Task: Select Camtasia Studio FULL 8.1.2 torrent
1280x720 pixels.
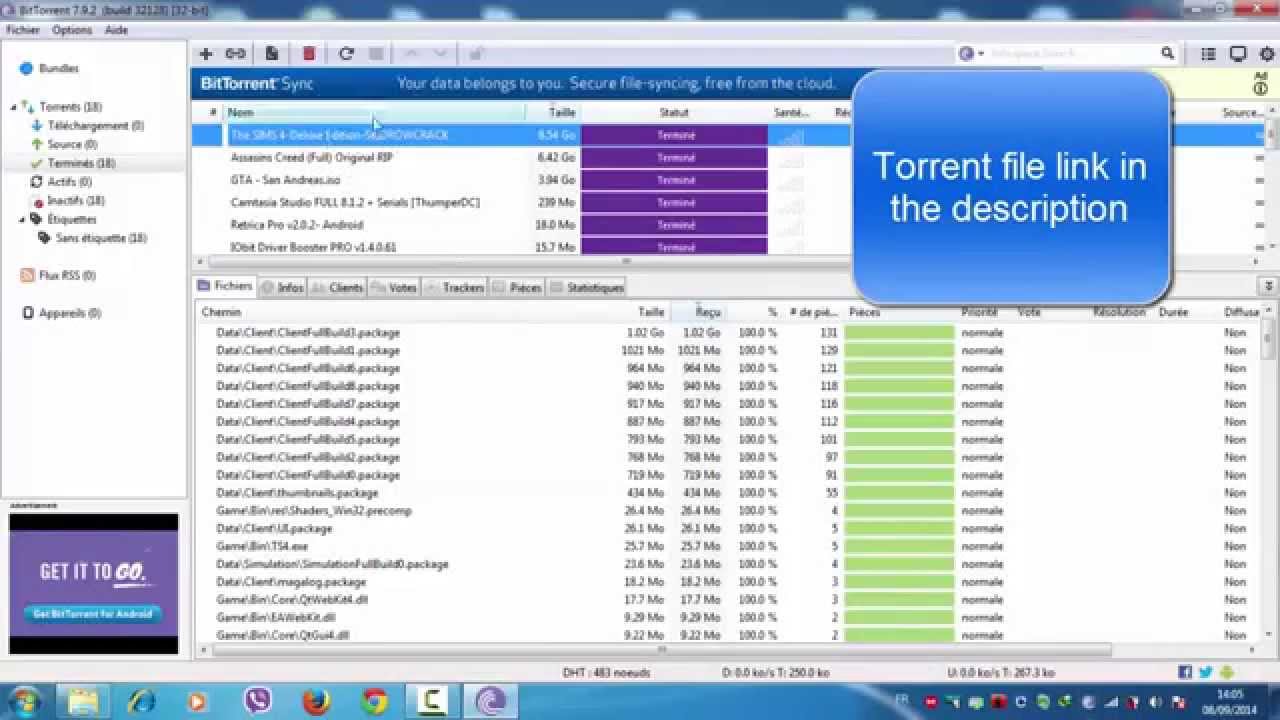Action: tap(355, 203)
